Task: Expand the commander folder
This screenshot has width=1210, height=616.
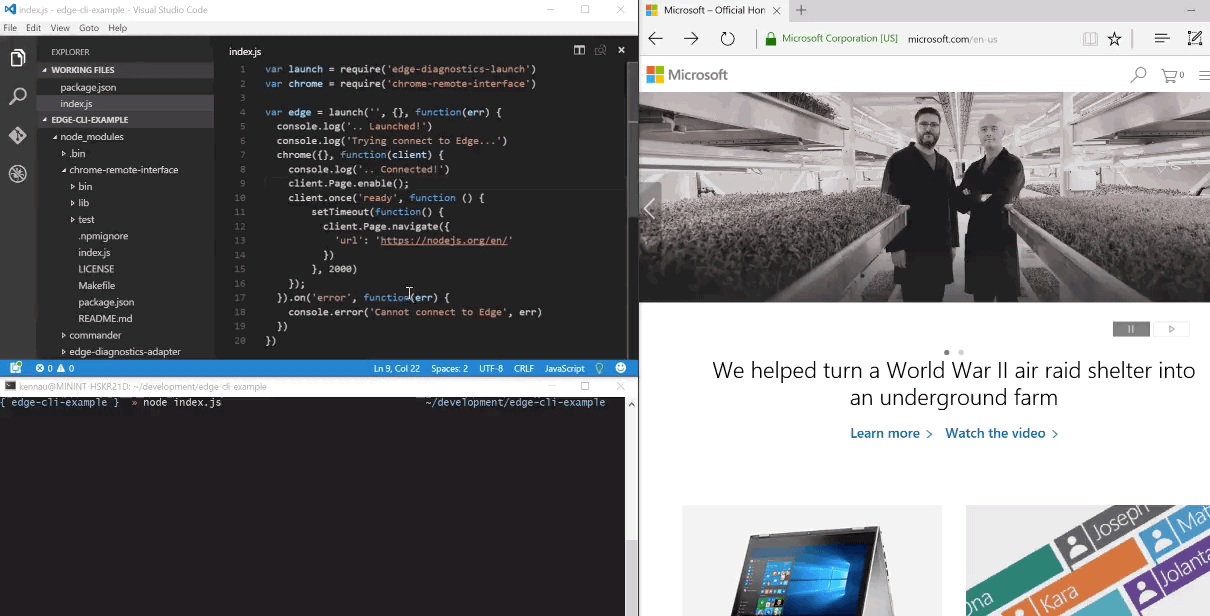Action: coord(95,335)
